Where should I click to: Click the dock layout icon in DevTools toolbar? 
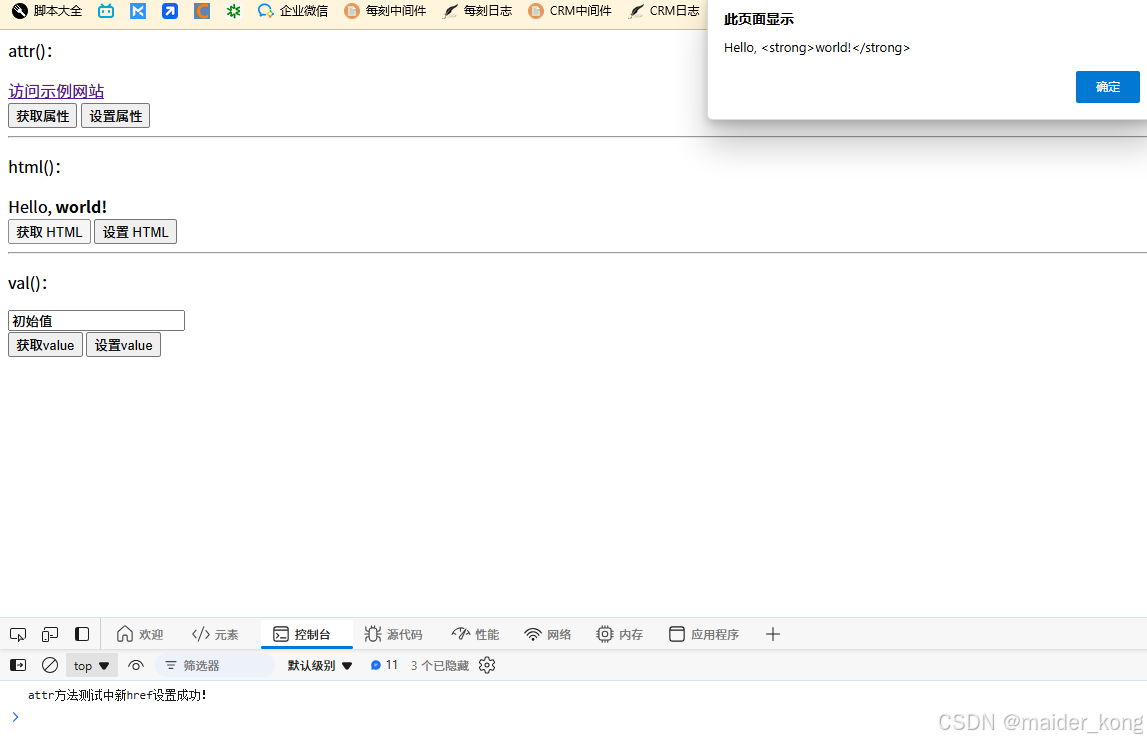coord(81,633)
